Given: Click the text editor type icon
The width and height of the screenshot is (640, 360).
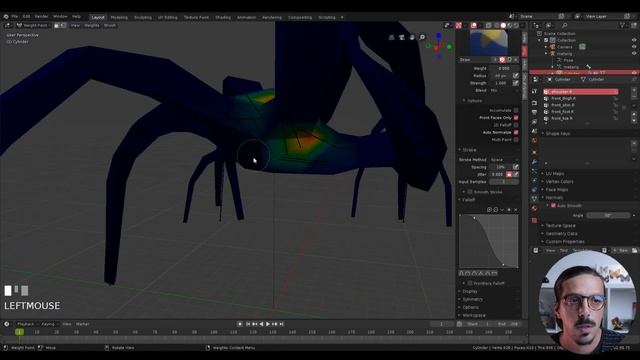Looking at the screenshot, I should click(x=536, y=250).
